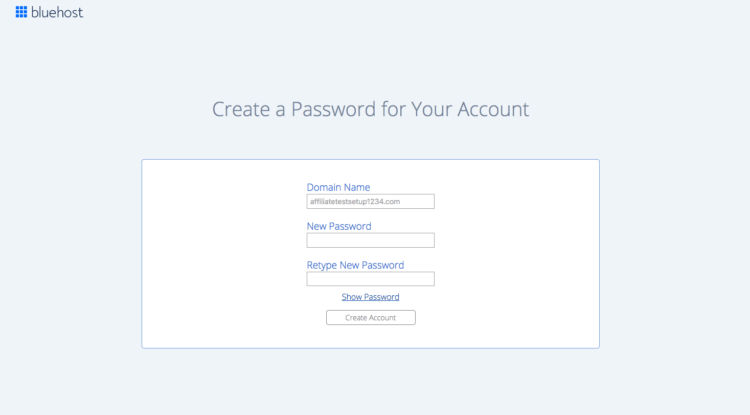The height and width of the screenshot is (415, 750).
Task: Toggle the Show Password link
Action: point(370,297)
